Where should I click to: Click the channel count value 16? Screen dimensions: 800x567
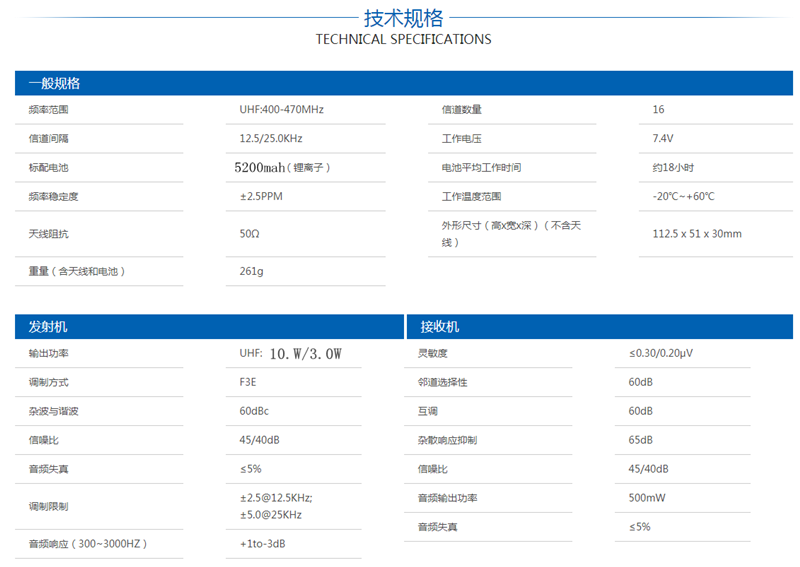(x=658, y=110)
